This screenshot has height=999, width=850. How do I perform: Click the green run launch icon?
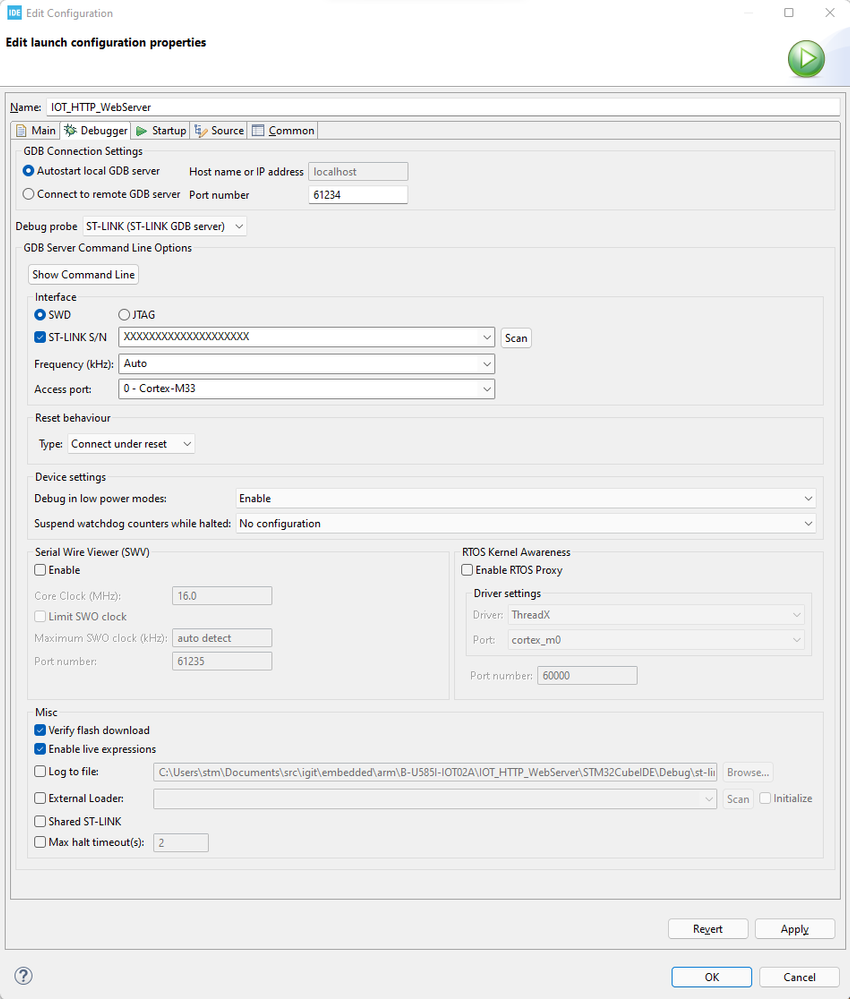click(806, 59)
